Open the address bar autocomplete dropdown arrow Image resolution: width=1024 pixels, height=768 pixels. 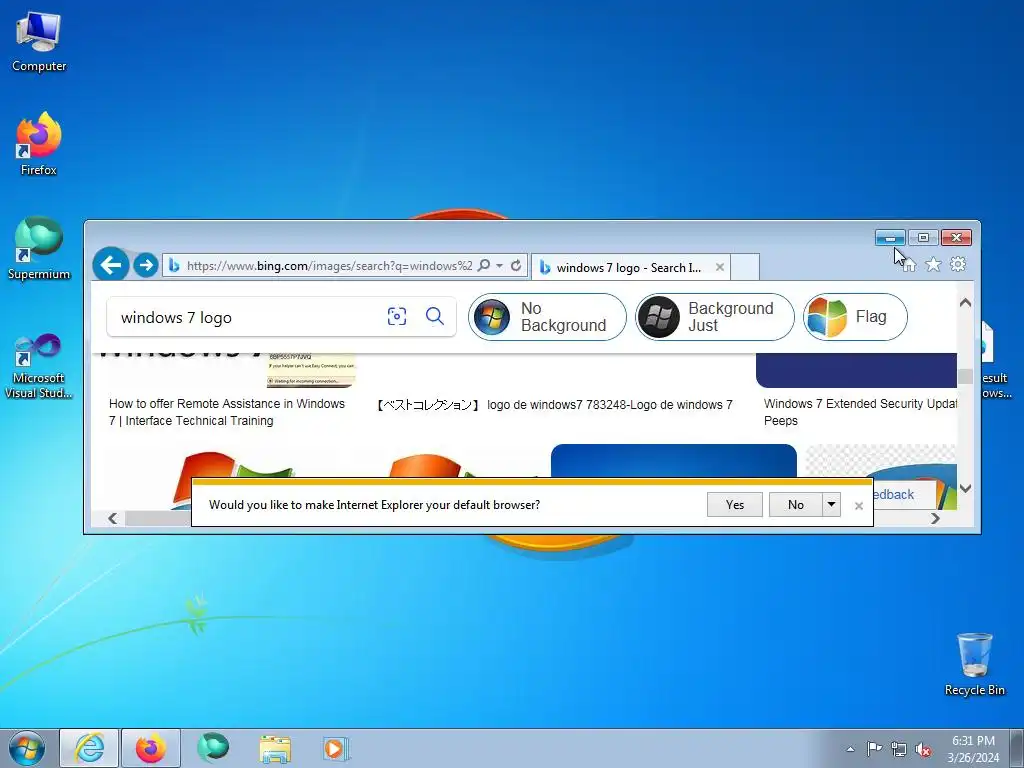pos(500,265)
